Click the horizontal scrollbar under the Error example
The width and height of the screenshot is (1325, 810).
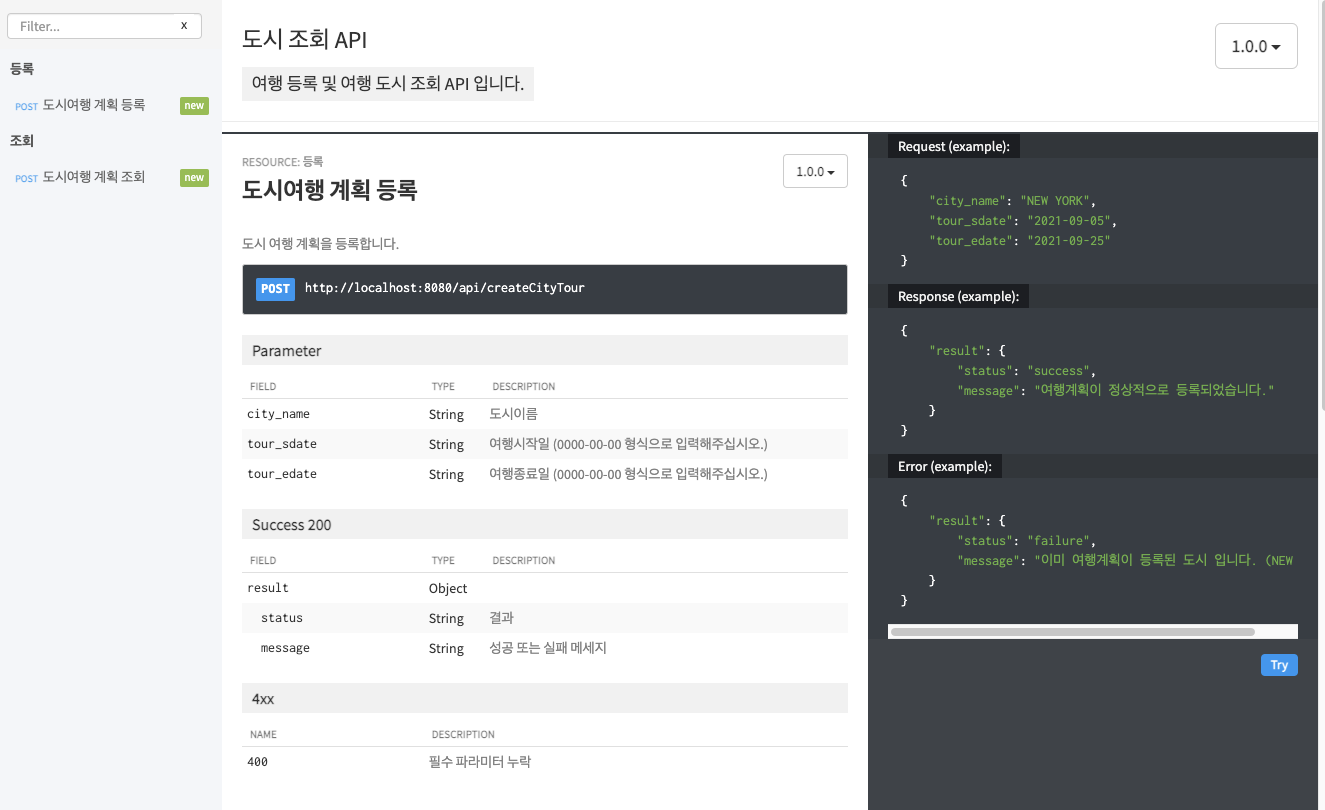tap(1072, 632)
